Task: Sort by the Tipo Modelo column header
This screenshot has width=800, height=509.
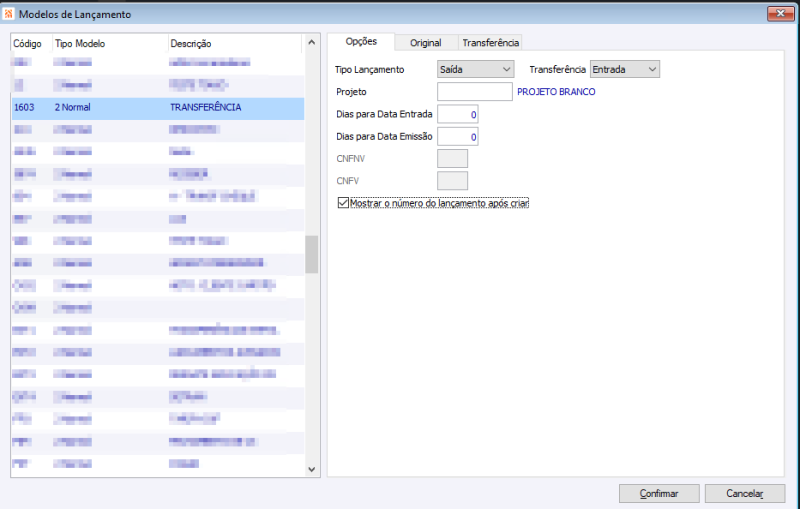Action: [x=110, y=43]
